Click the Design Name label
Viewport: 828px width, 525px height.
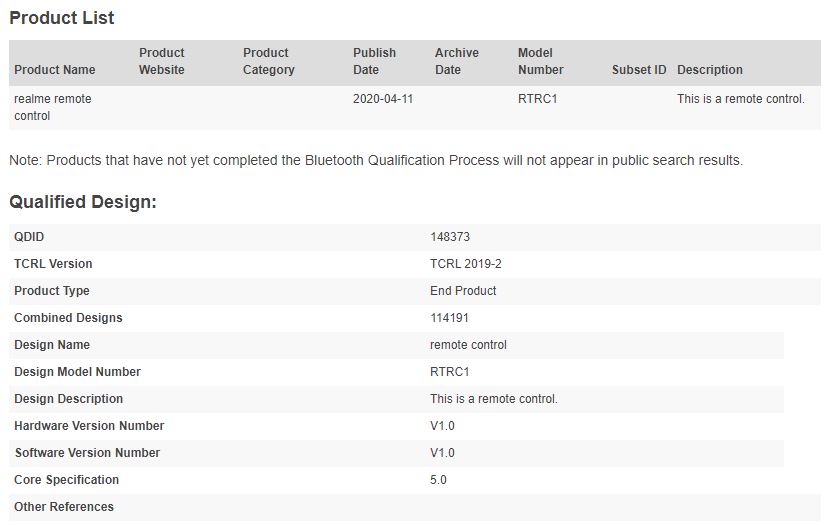pyautogui.click(x=52, y=344)
